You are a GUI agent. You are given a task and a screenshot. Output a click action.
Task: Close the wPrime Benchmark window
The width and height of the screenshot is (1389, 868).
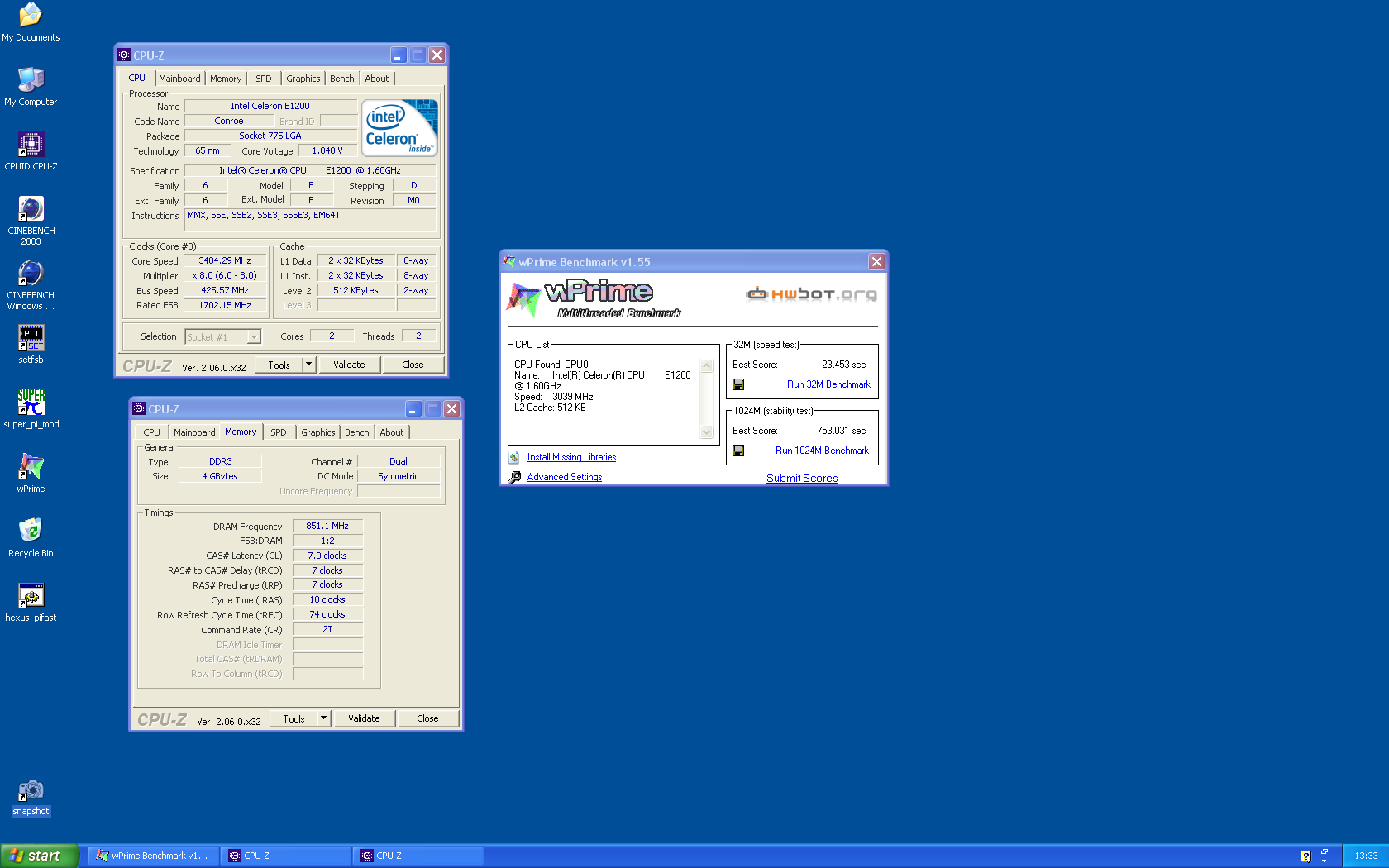pyautogui.click(x=876, y=262)
